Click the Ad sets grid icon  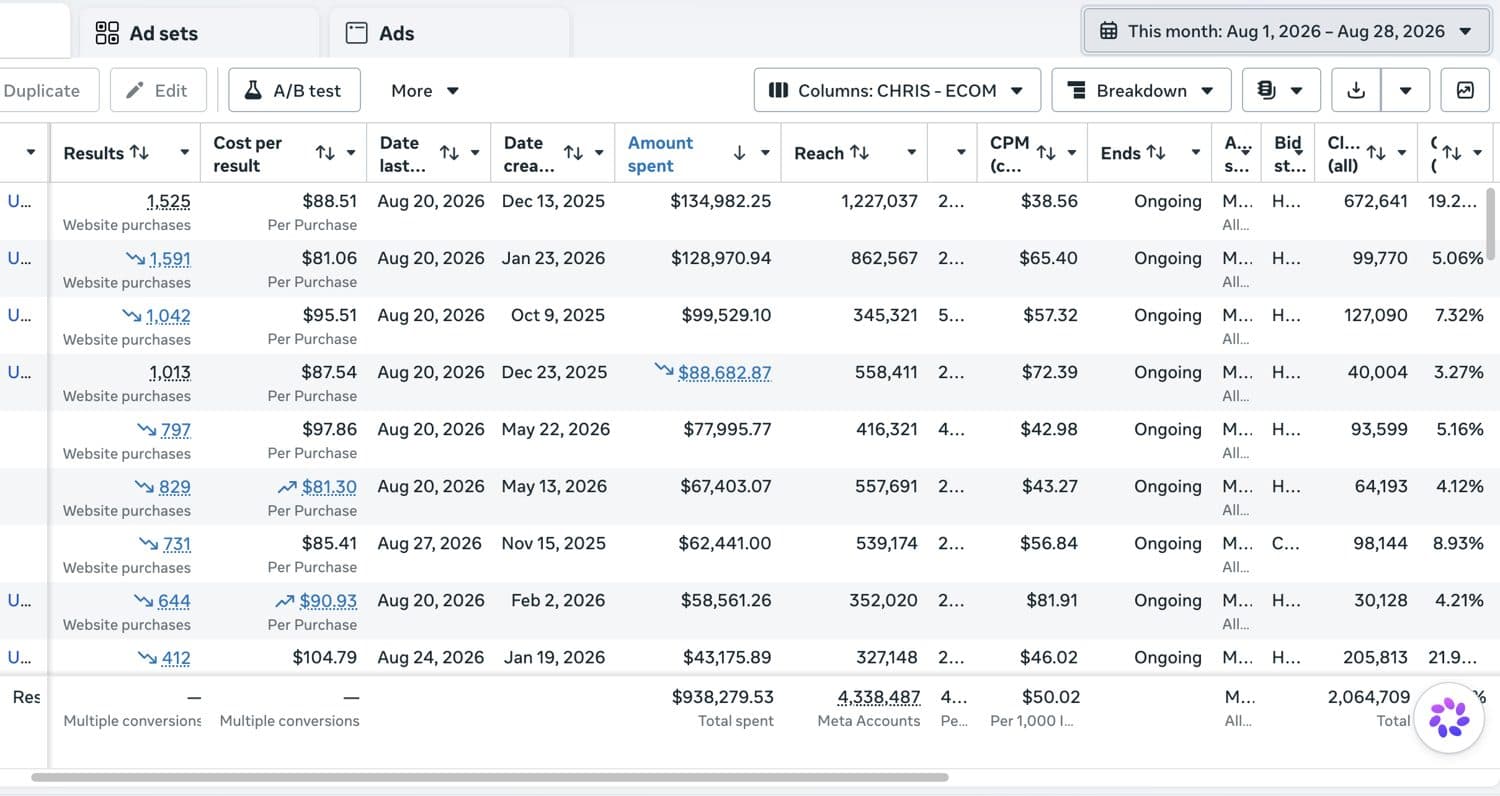pos(107,33)
